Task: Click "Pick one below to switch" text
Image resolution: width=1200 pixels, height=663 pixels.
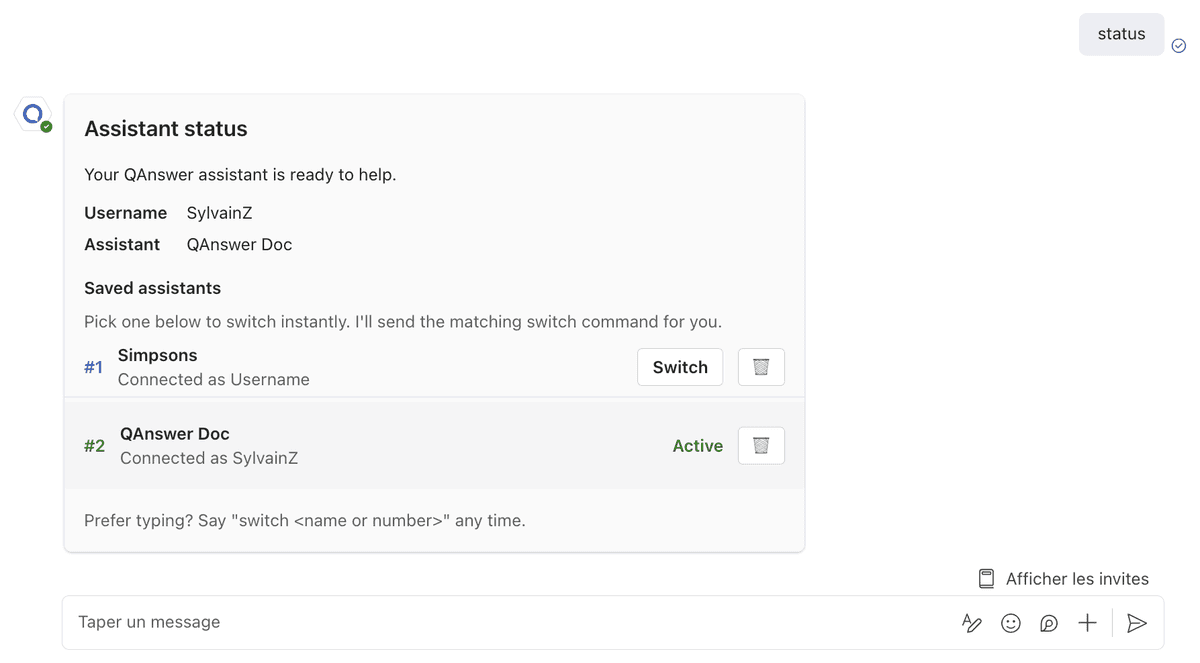Action: pyautogui.click(x=403, y=322)
